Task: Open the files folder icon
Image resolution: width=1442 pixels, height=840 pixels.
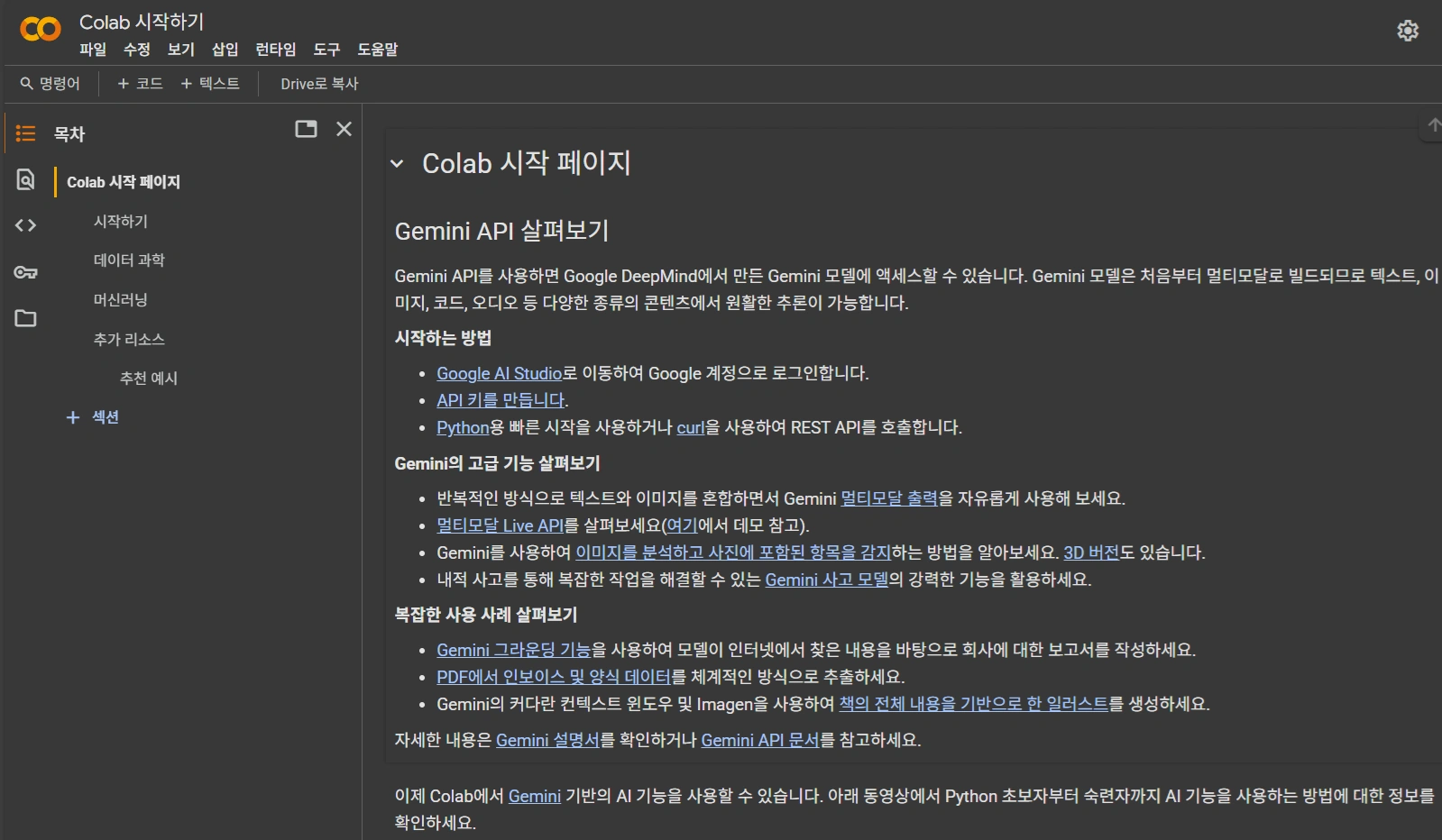Action: point(25,318)
